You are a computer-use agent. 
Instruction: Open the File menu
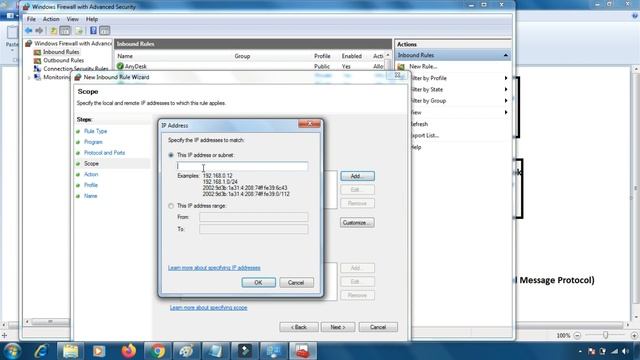(31, 19)
